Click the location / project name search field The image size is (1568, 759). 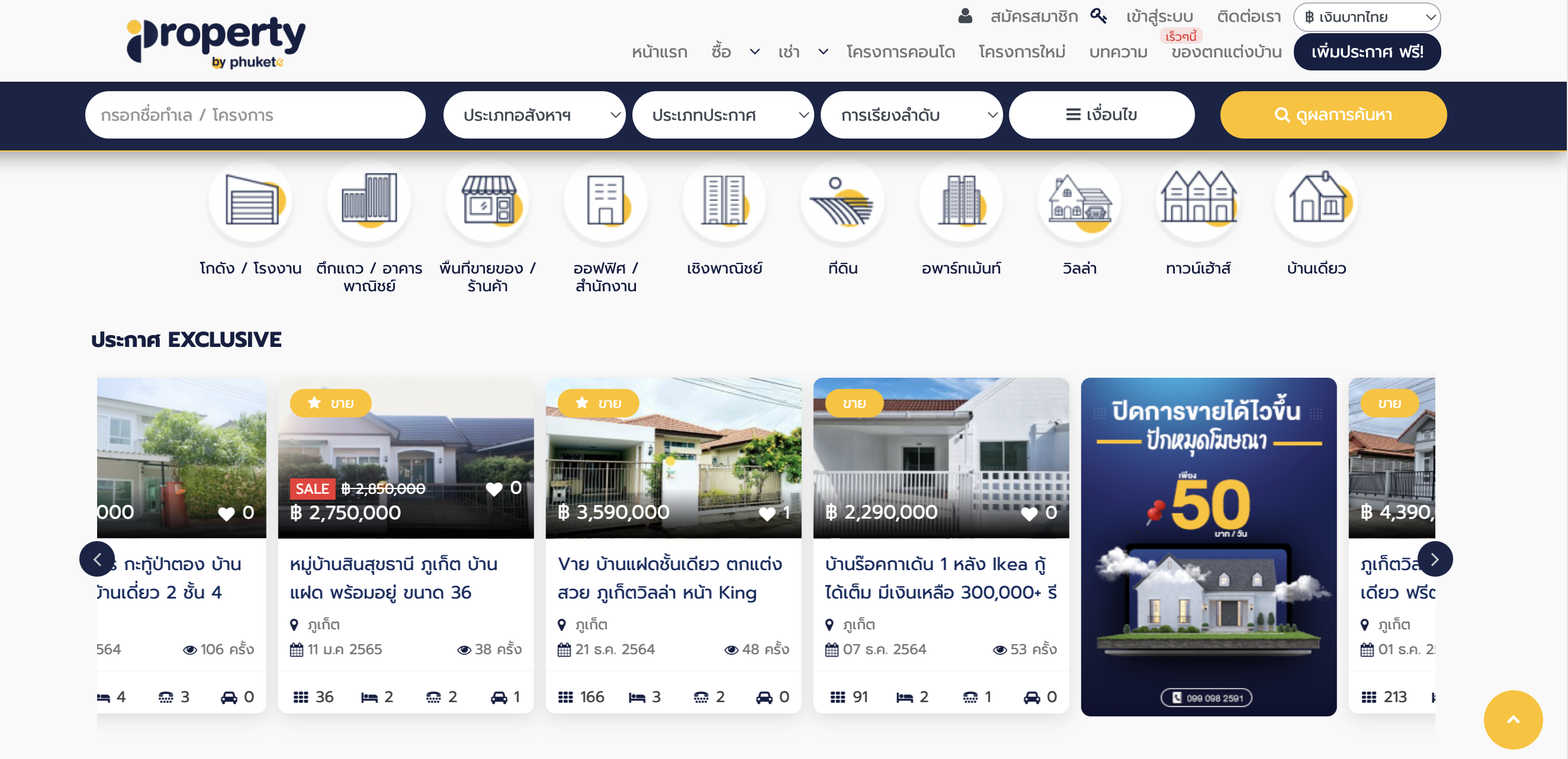point(255,115)
